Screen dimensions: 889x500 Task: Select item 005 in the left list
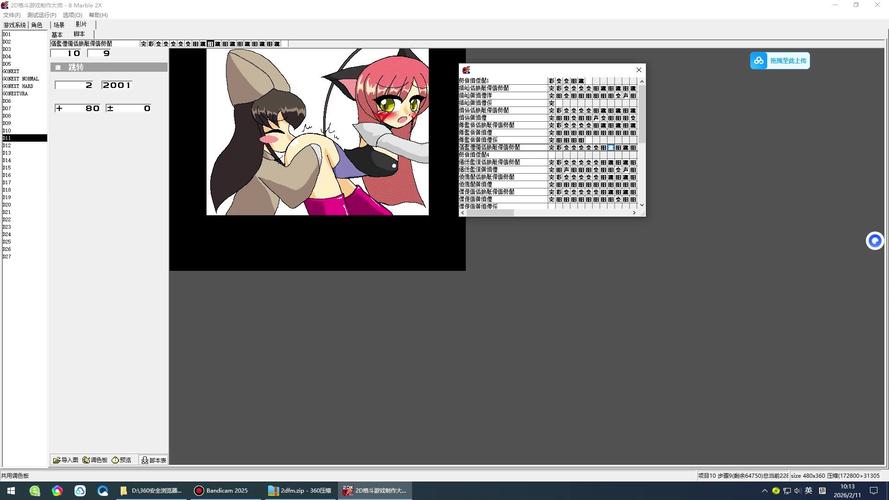tap(24, 64)
